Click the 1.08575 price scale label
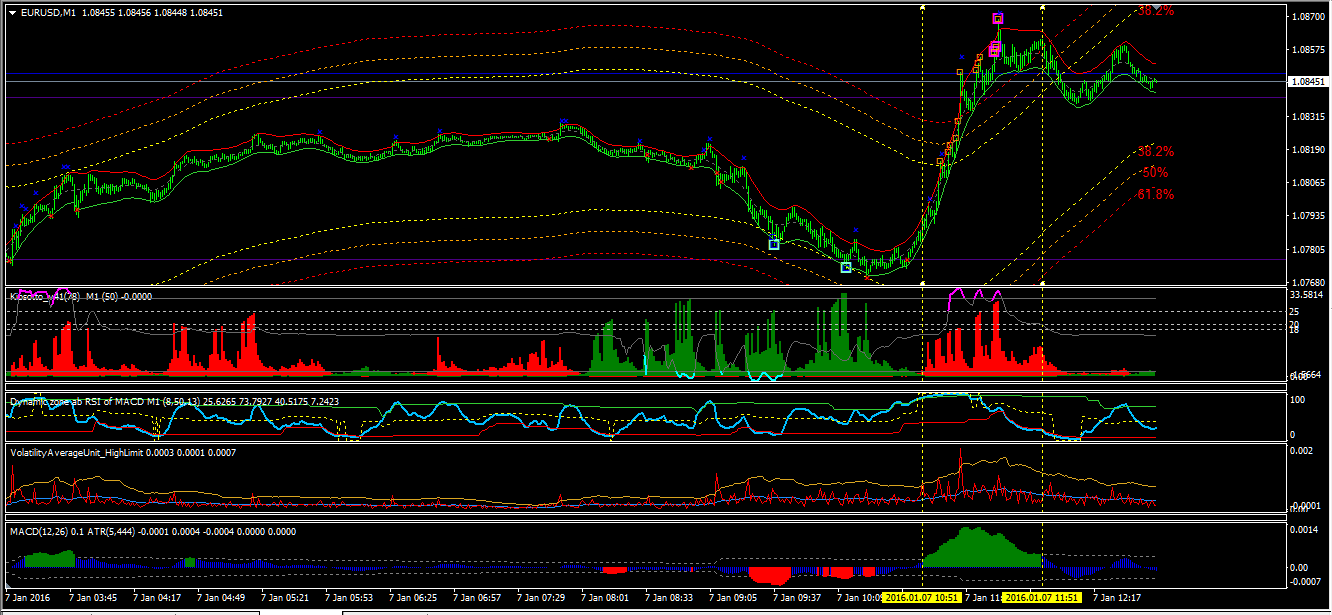Screen dimensions: 1332x615 pos(1308,50)
